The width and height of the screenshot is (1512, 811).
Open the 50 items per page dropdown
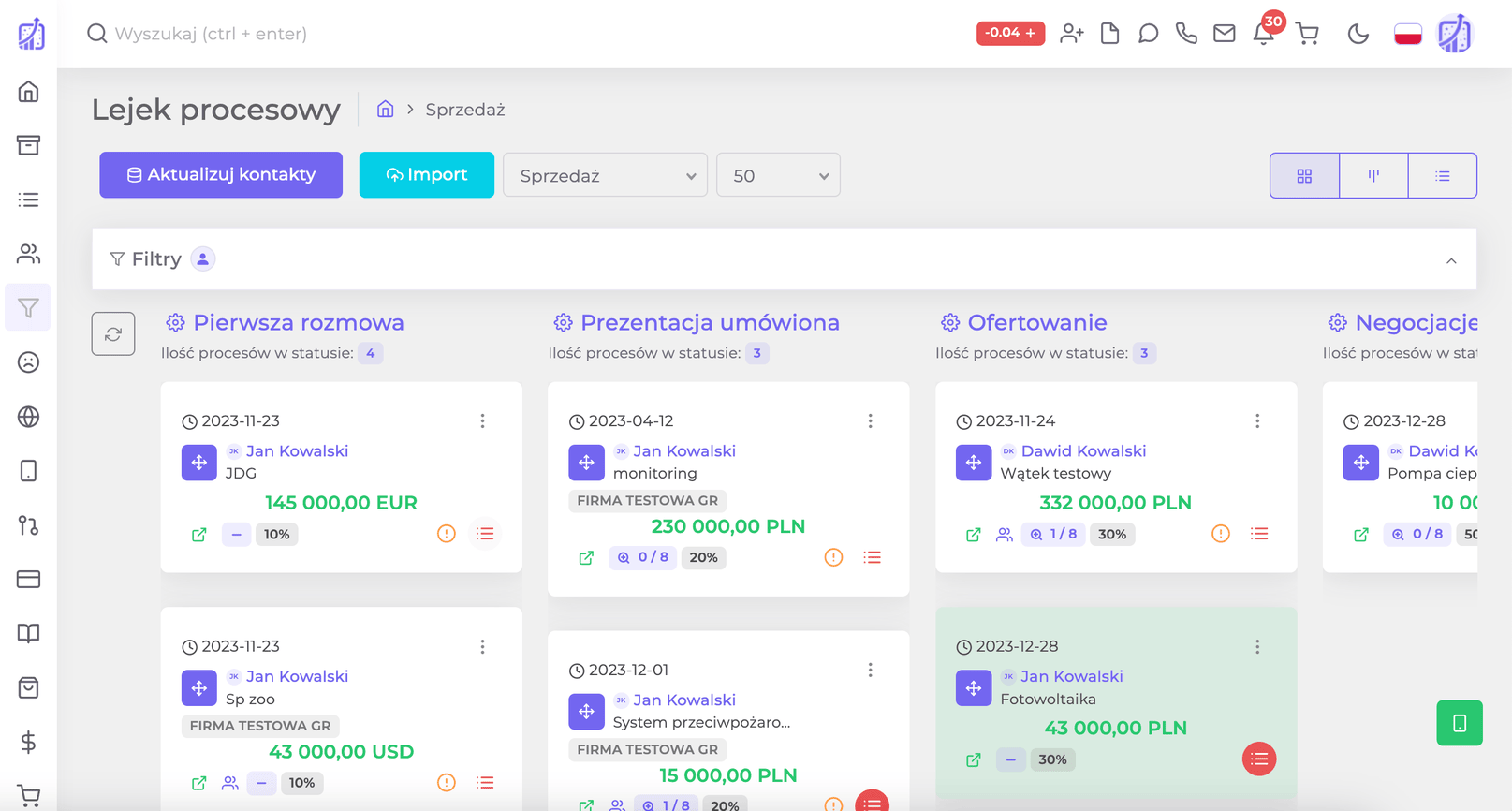point(778,175)
